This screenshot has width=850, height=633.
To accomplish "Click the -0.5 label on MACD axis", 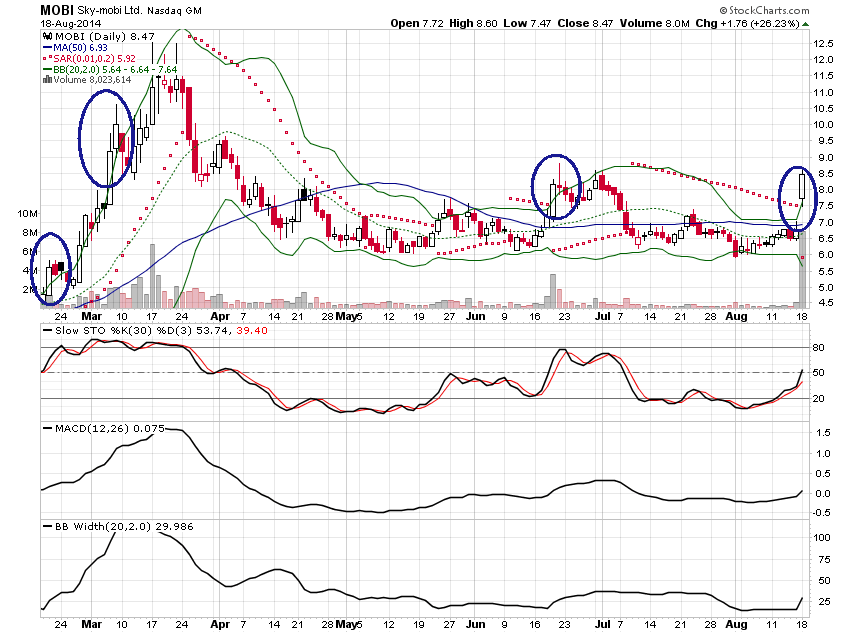I will click(x=821, y=513).
